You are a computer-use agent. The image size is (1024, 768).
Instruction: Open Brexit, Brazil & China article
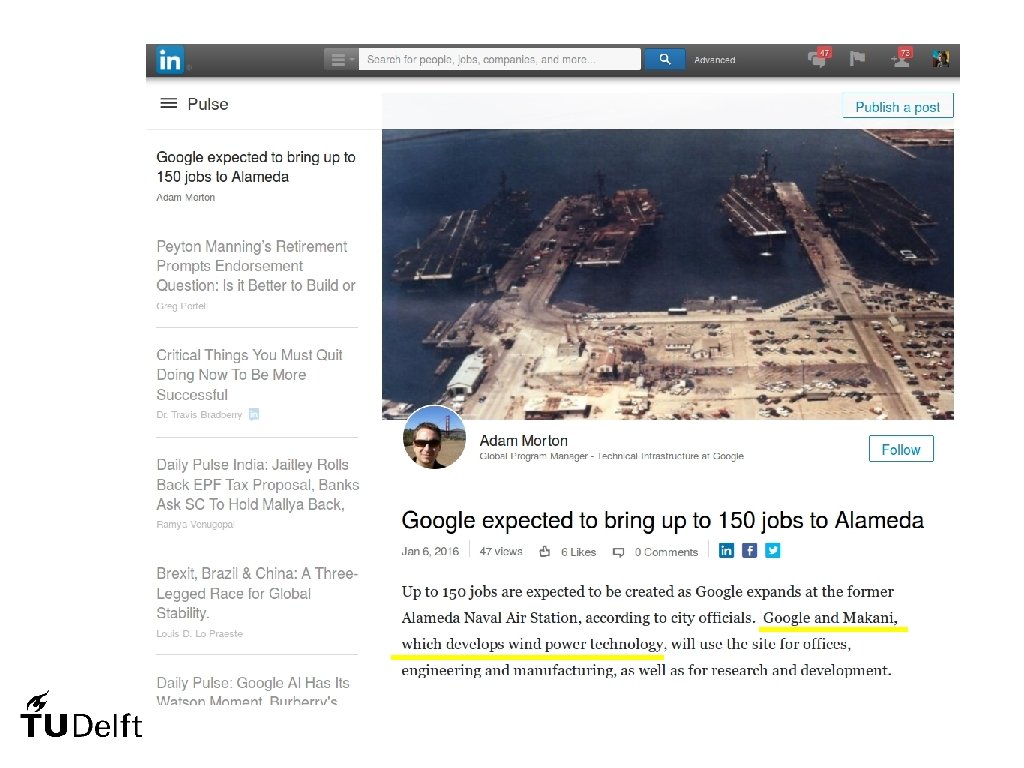(257, 593)
